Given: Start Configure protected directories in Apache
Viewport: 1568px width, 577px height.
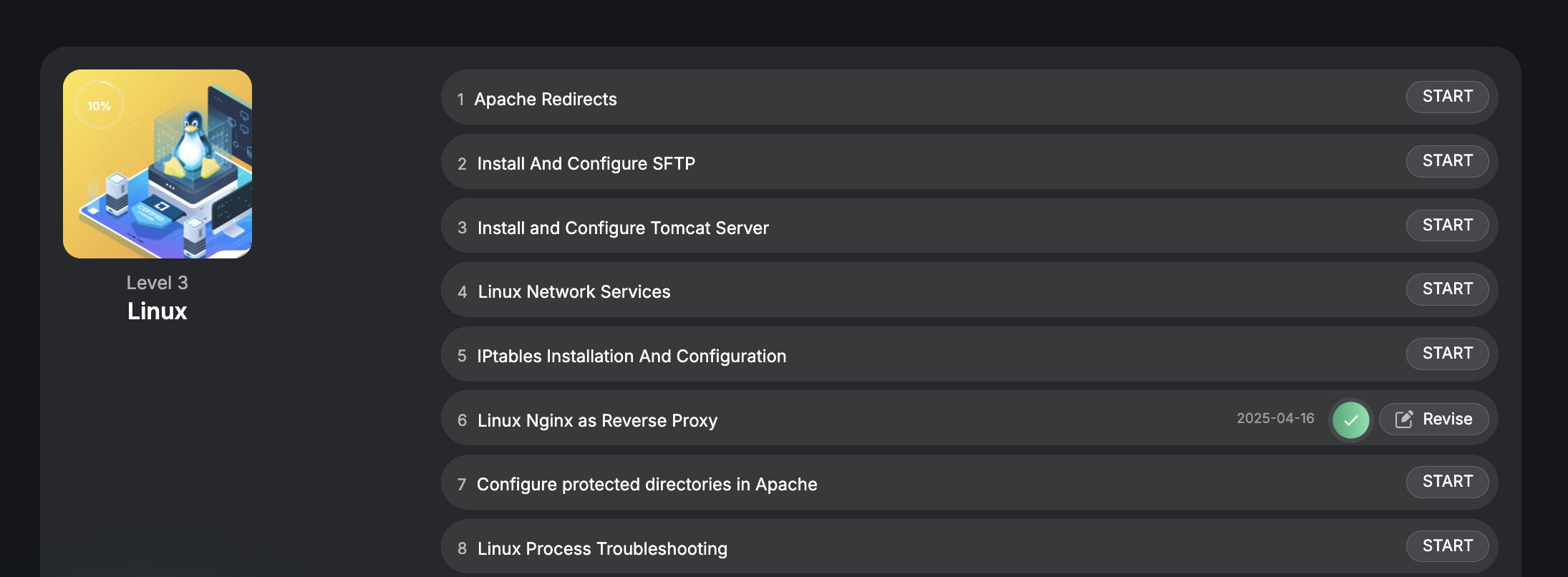Looking at the screenshot, I should click(x=1447, y=482).
